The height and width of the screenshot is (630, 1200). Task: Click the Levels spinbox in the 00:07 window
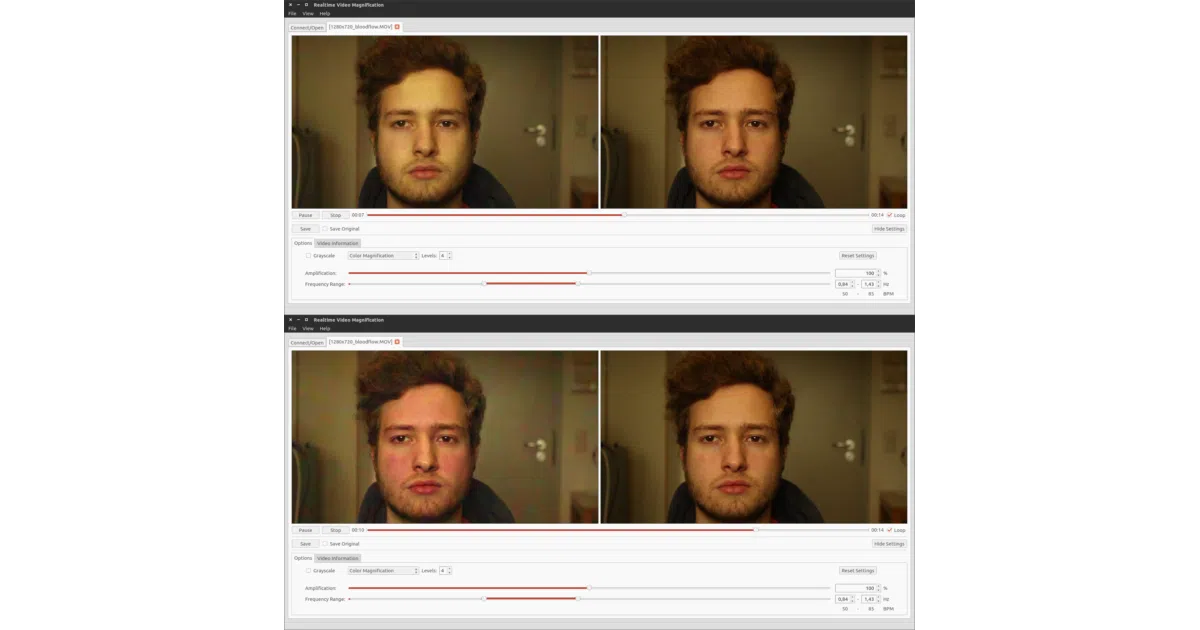[x=445, y=256]
